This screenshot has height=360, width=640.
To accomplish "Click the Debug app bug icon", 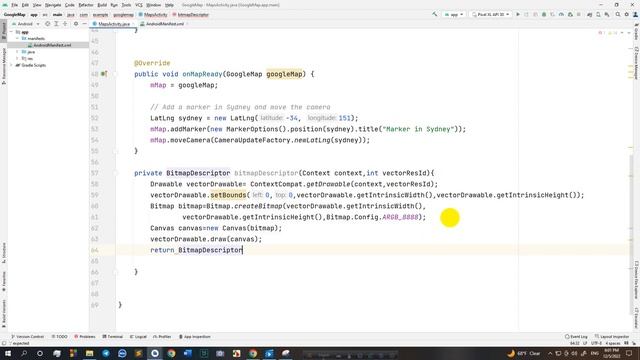I will pos(544,14).
